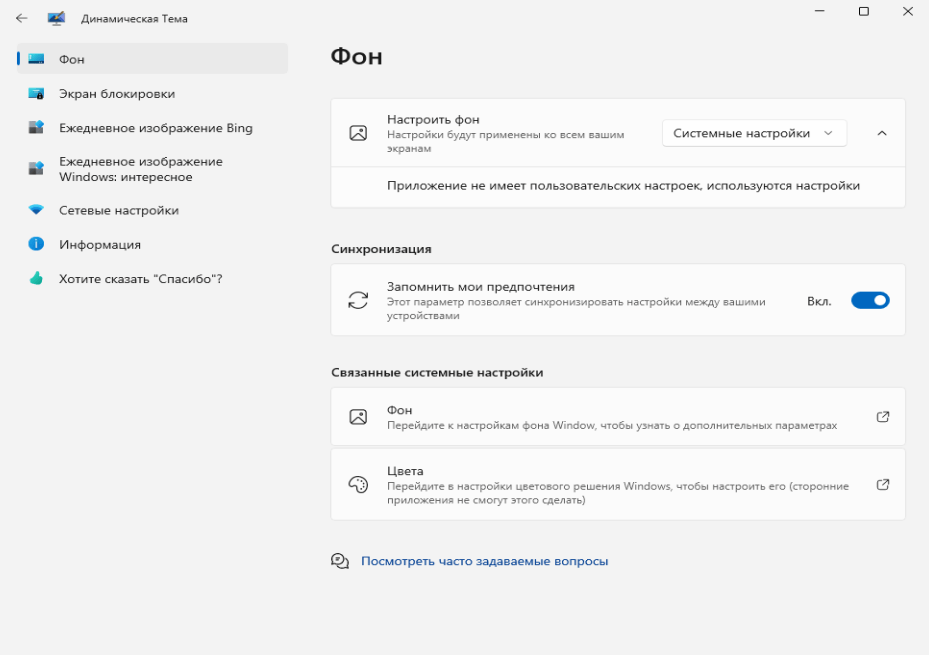Open Ежедневное изображение Bing page
The width and height of the screenshot is (929, 655).
click(x=152, y=128)
